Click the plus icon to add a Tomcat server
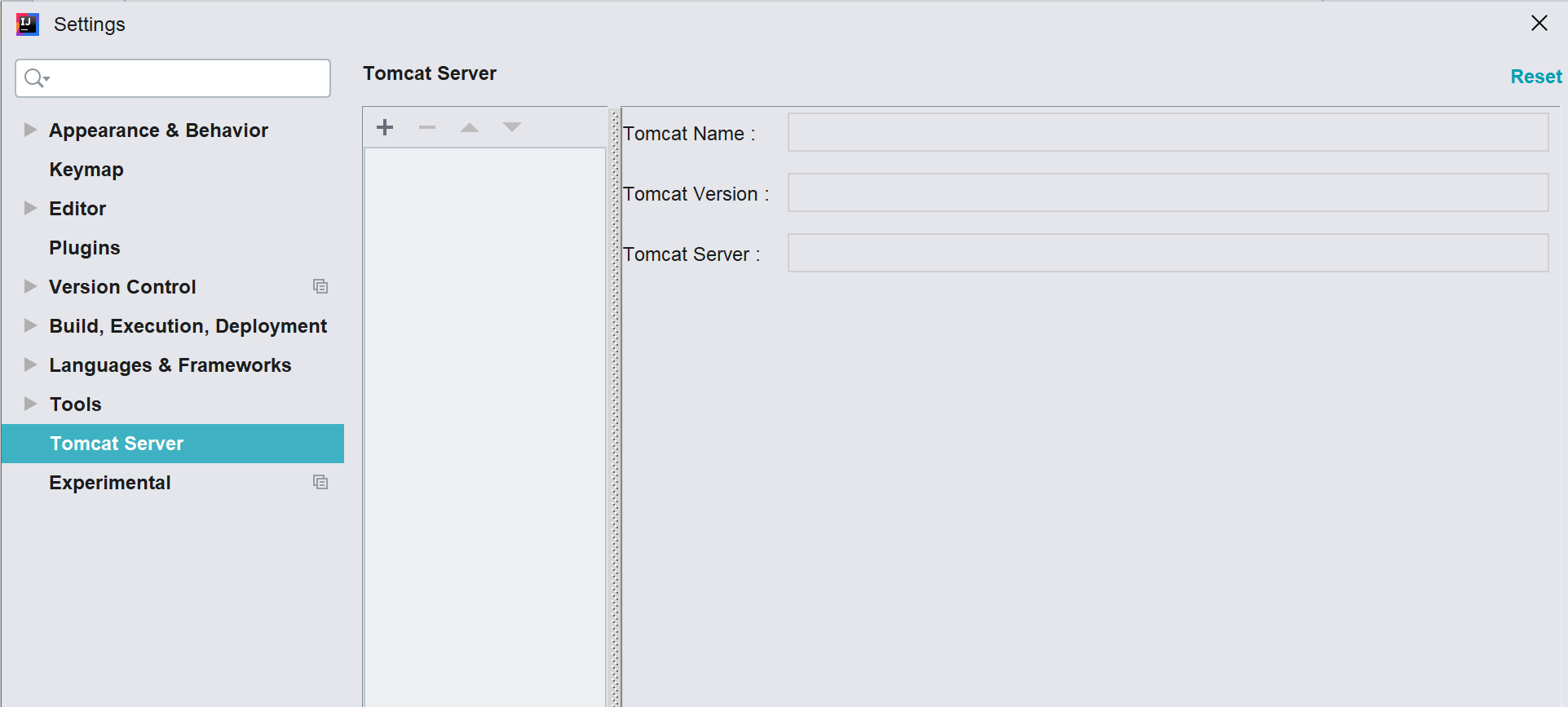1568x707 pixels. pyautogui.click(x=385, y=127)
